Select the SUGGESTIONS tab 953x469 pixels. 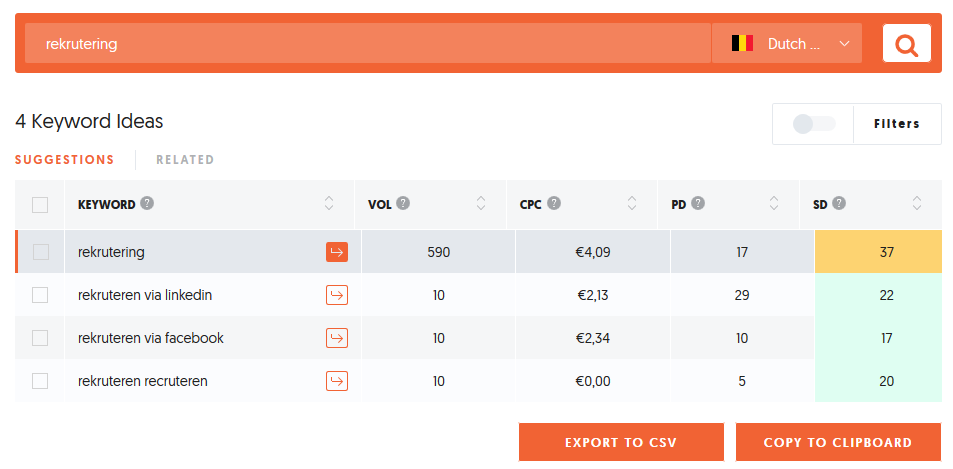tap(64, 160)
